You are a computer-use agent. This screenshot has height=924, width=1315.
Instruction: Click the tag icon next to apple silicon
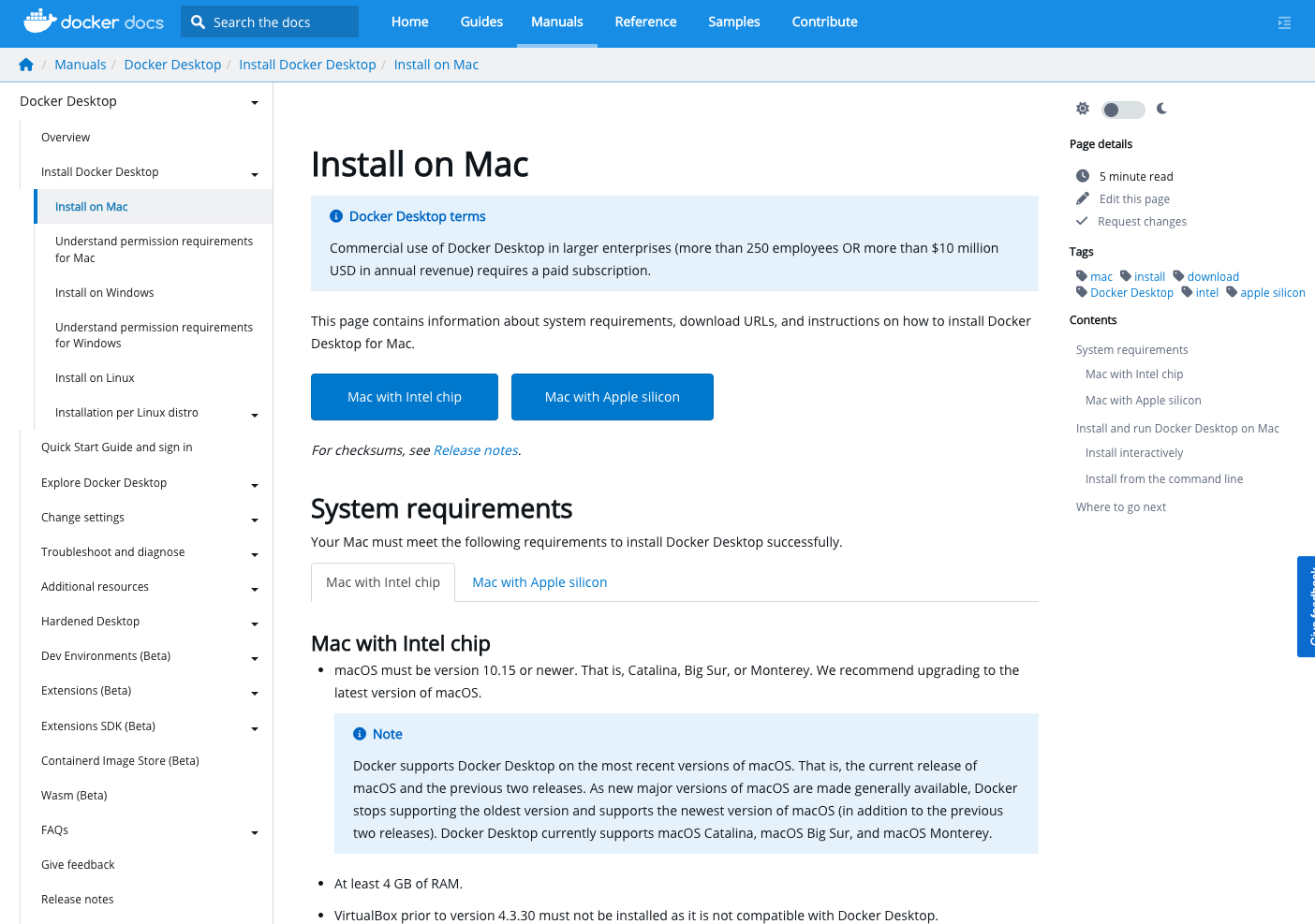click(1232, 292)
